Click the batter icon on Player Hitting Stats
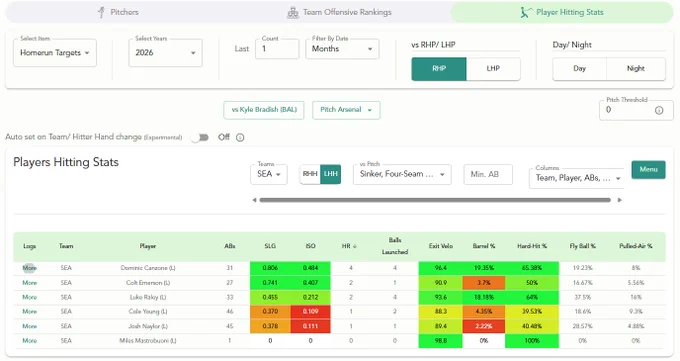The image size is (680, 361). (526, 12)
